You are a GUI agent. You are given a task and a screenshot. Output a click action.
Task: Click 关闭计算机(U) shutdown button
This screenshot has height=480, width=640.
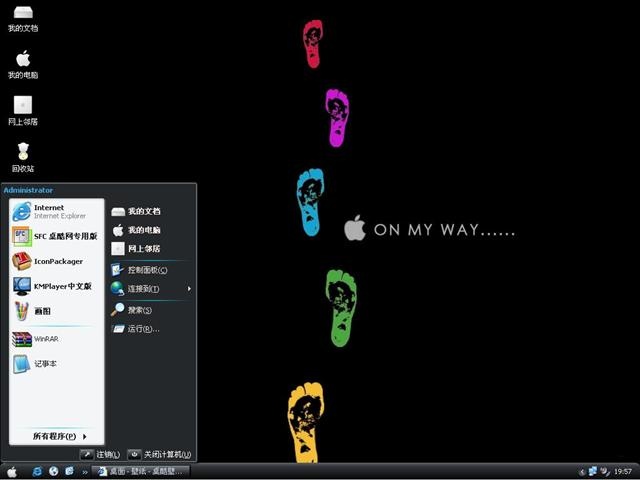pyautogui.click(x=160, y=454)
